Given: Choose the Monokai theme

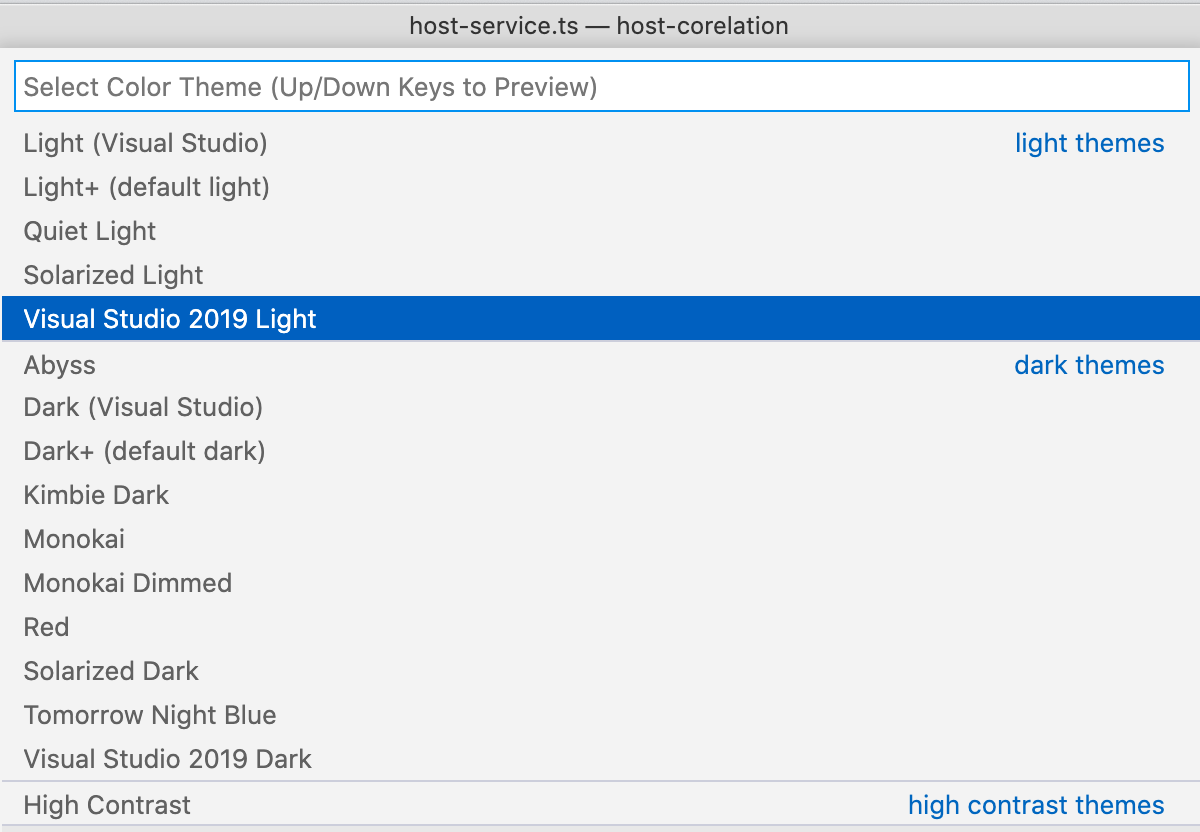Looking at the screenshot, I should [74, 539].
